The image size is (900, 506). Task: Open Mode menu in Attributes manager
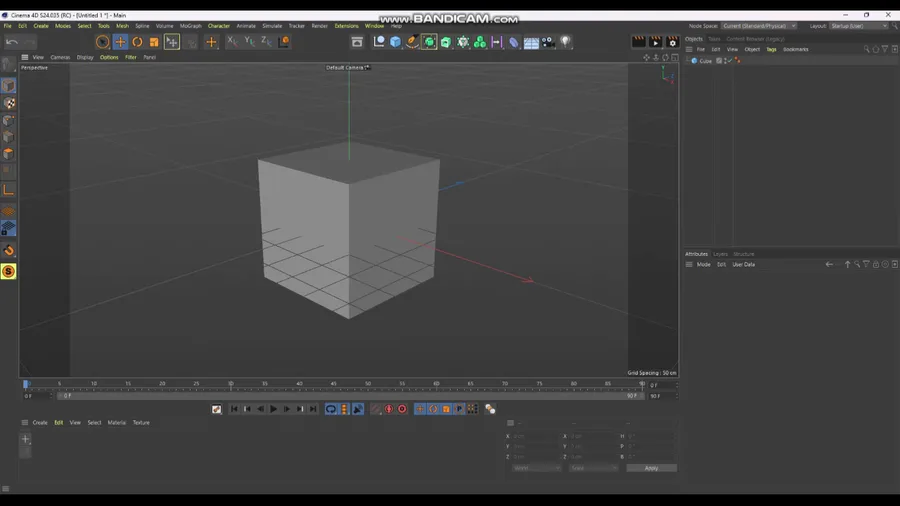pos(703,264)
